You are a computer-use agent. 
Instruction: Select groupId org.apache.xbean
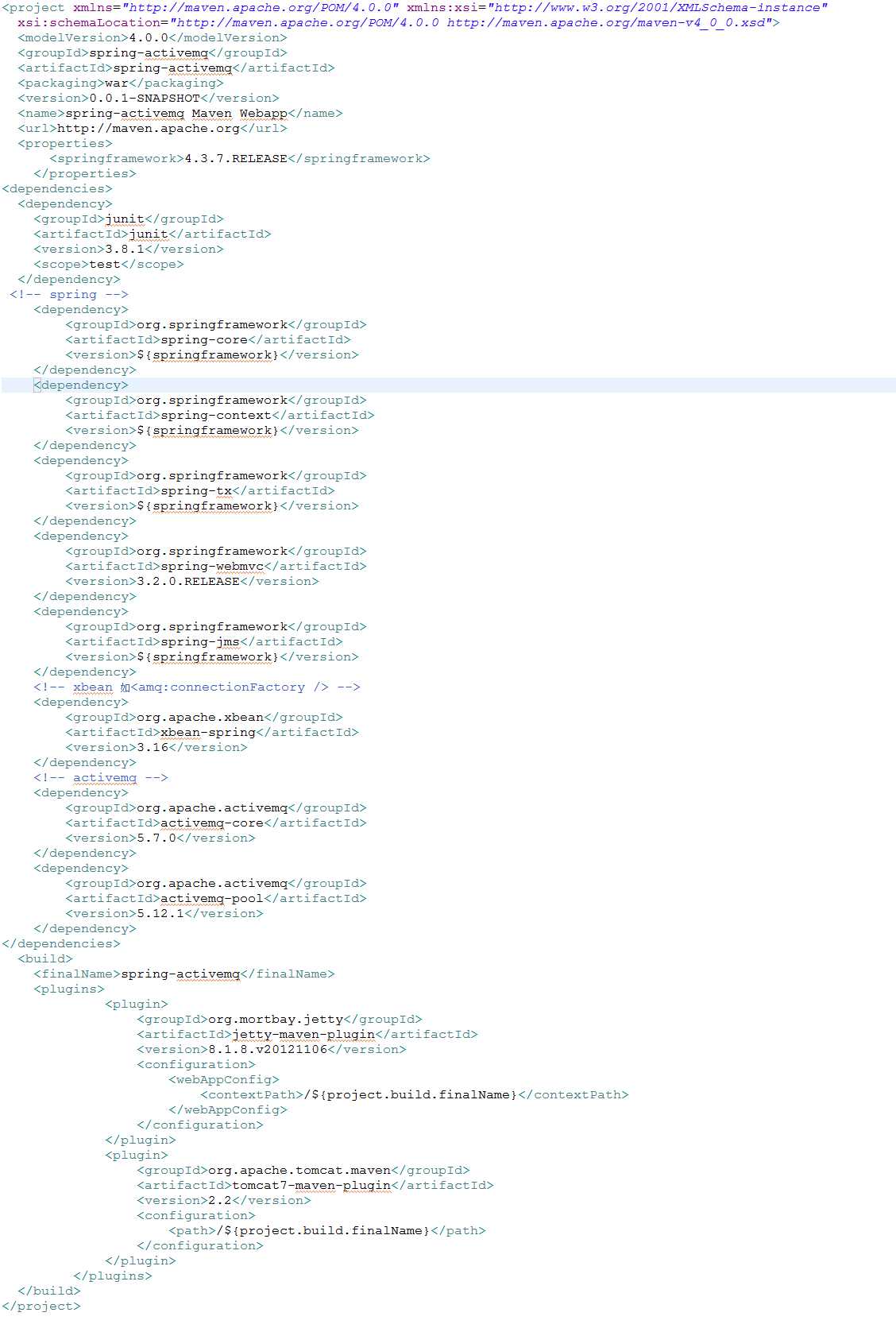coord(200,717)
